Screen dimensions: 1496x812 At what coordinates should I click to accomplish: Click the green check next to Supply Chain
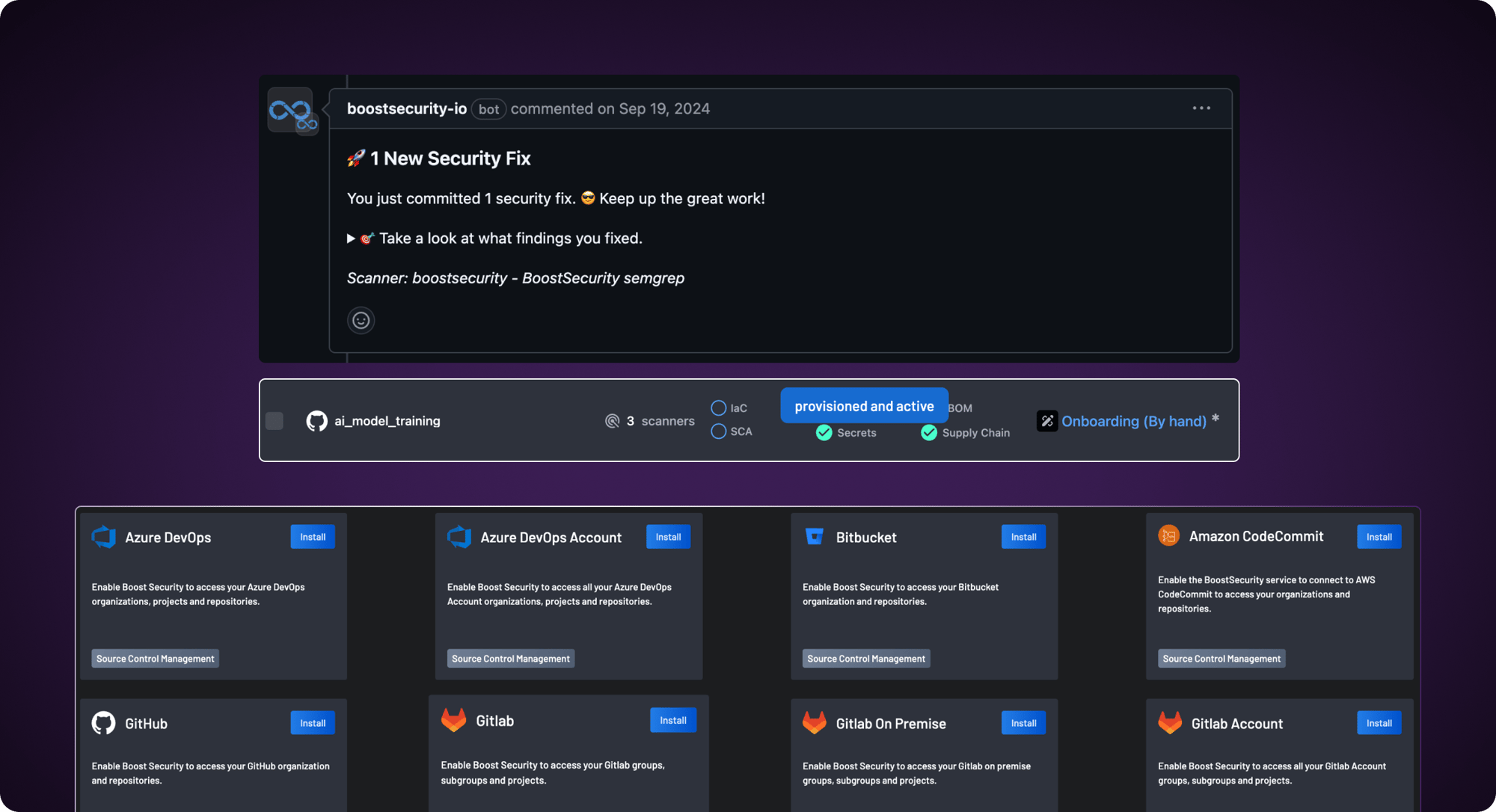[x=929, y=433]
